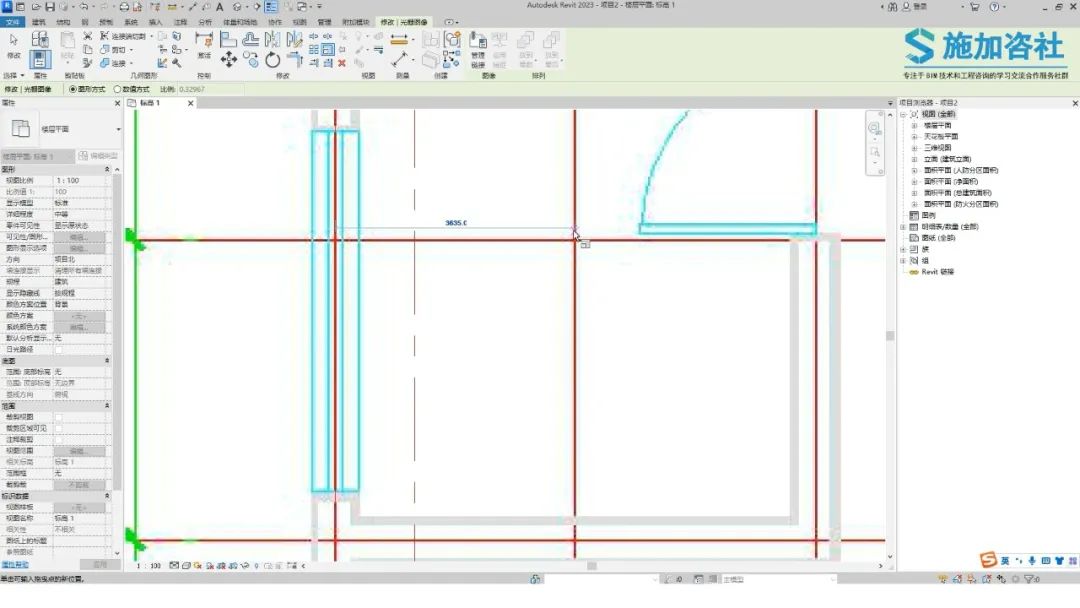Click the 1 : 100 view scale in view control bar
Screen dimensions: 1080x608
[x=149, y=566]
